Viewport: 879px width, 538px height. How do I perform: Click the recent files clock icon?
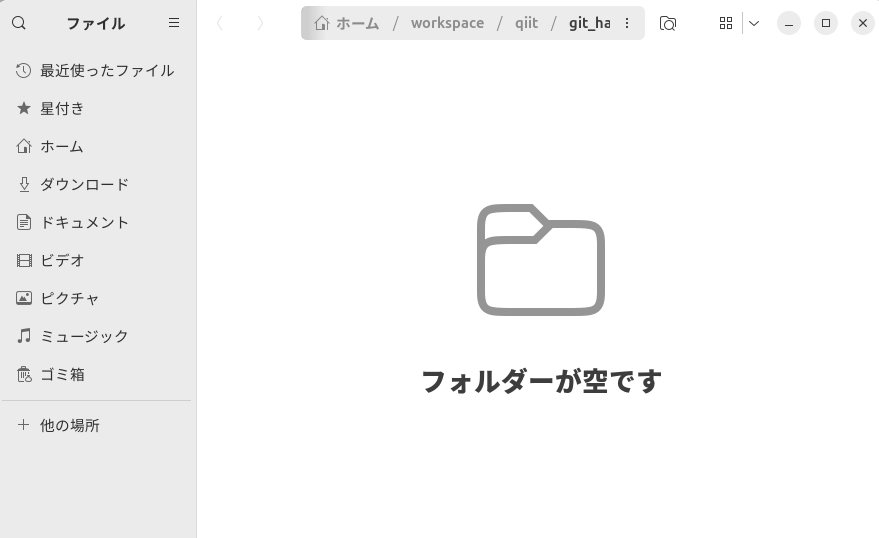(23, 71)
